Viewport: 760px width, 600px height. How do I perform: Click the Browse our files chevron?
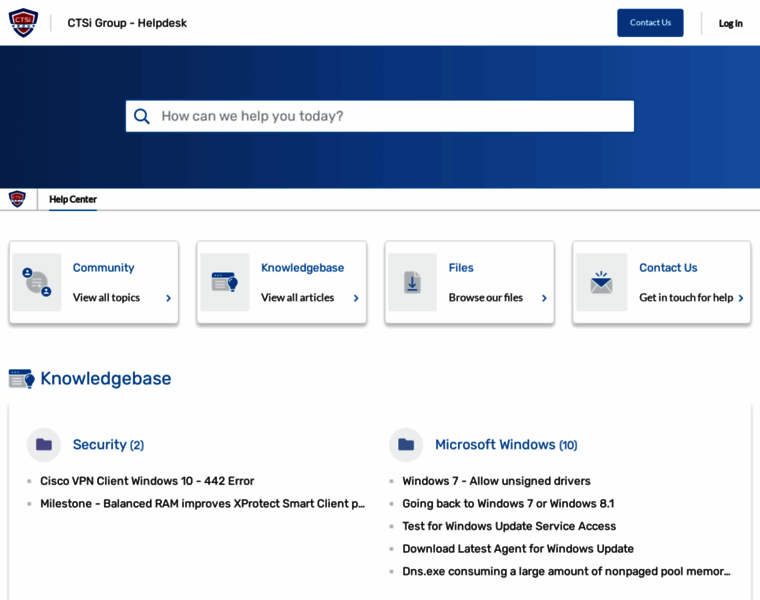[544, 298]
